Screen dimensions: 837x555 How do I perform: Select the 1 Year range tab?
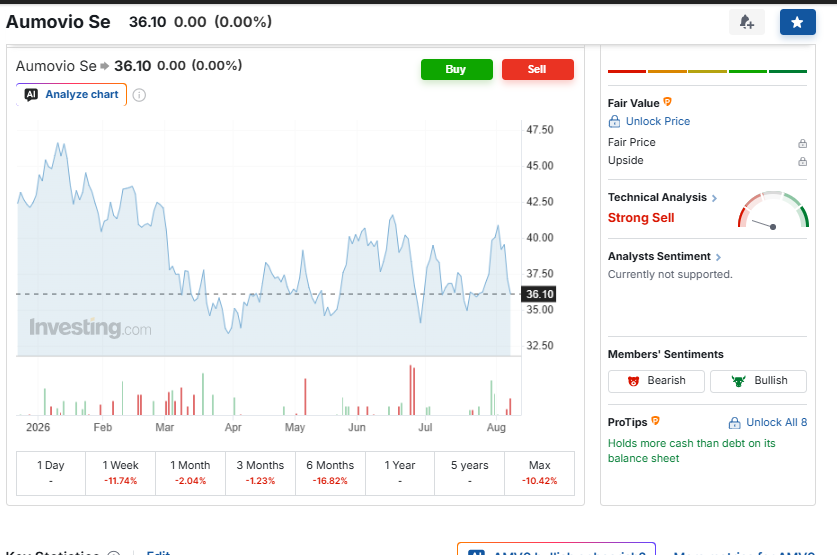click(x=400, y=473)
